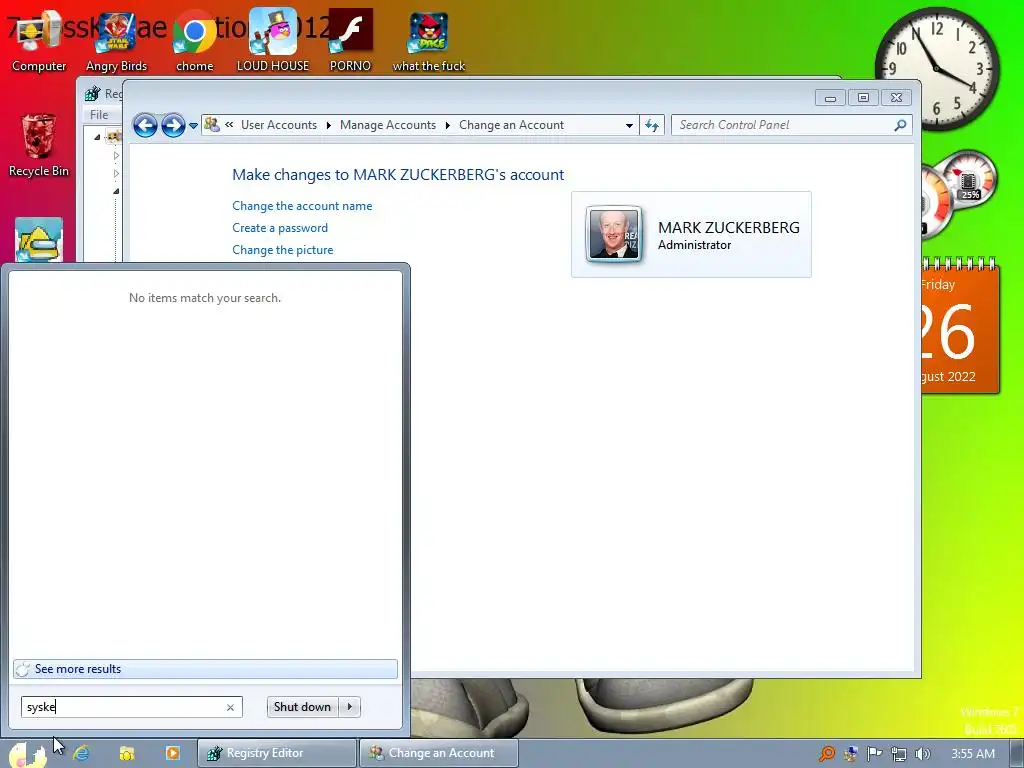Expand the arrow after Manage Accounts breadcrumb
1024x768 pixels.
[447, 125]
